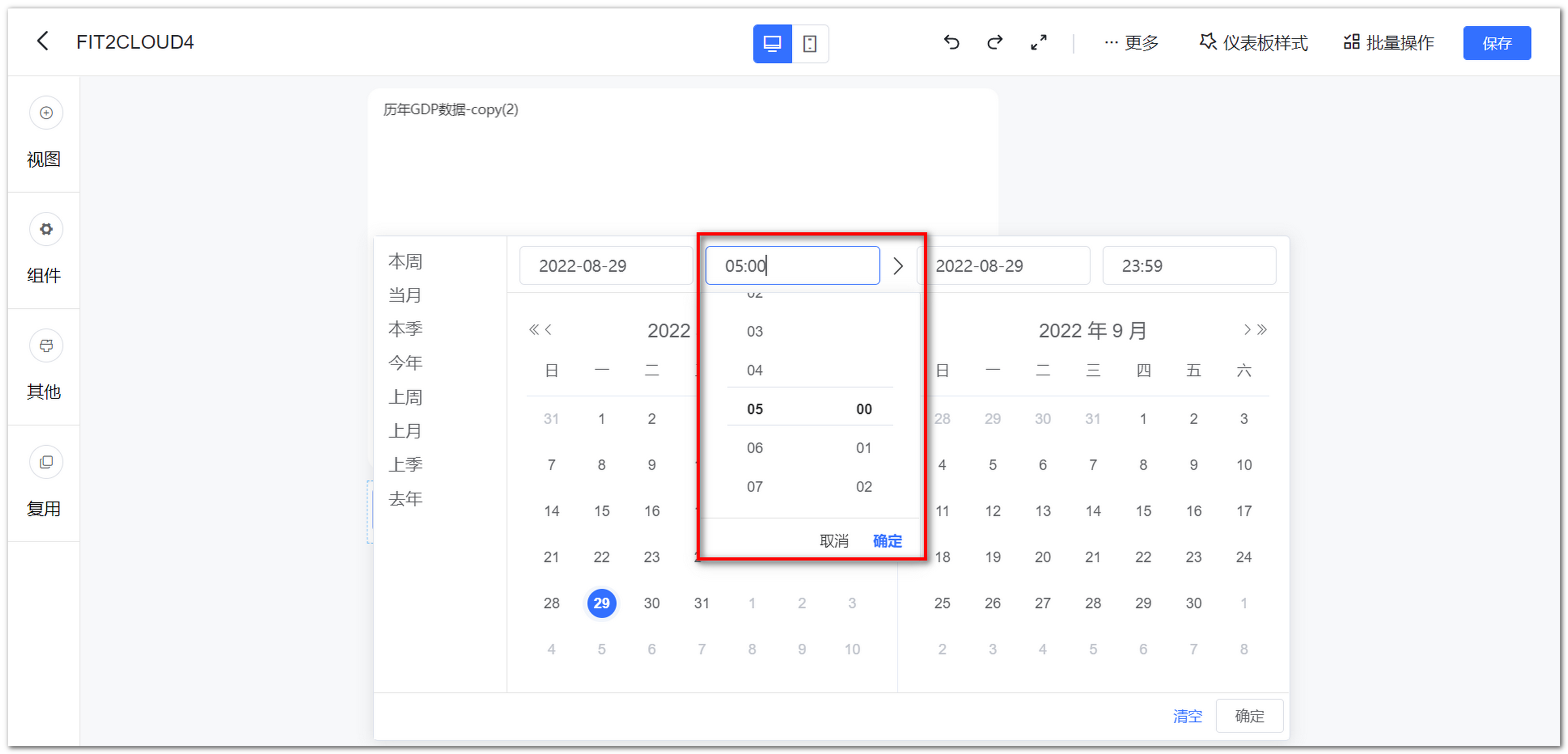Select September 13 in right calendar
This screenshot has height=754, width=1568.
[x=1043, y=511]
